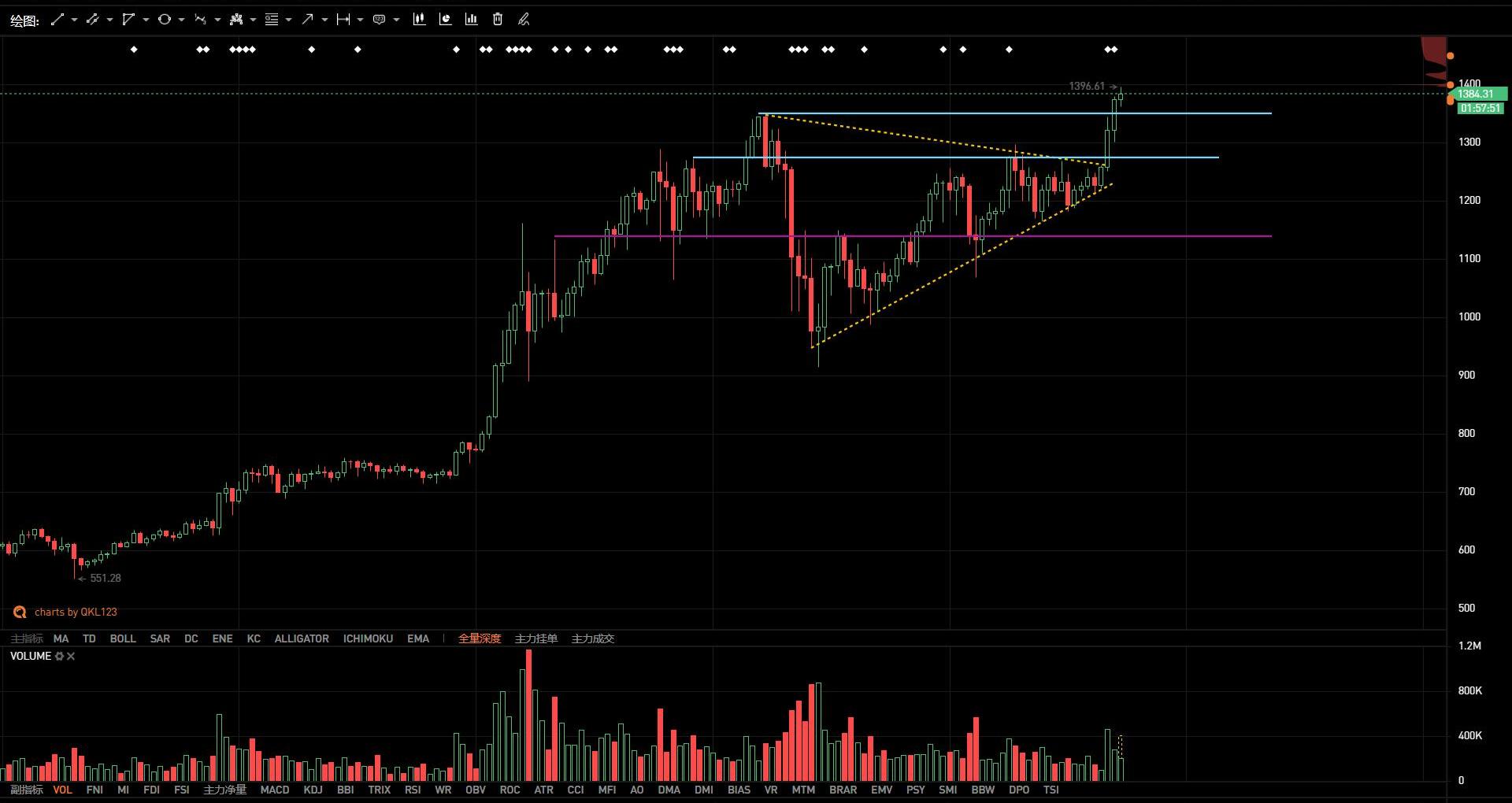Close the VOLUME indicator panel
Image resolution: width=1512 pixels, height=803 pixels.
click(71, 656)
